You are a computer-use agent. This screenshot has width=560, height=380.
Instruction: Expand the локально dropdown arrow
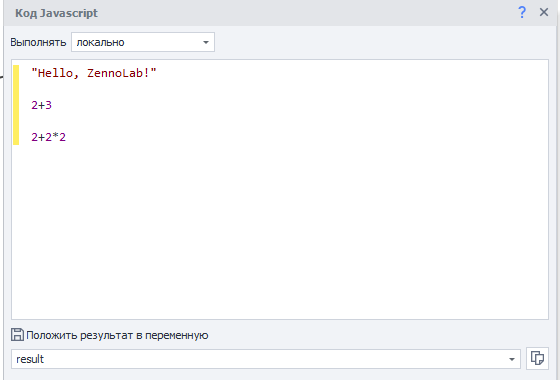(x=206, y=42)
